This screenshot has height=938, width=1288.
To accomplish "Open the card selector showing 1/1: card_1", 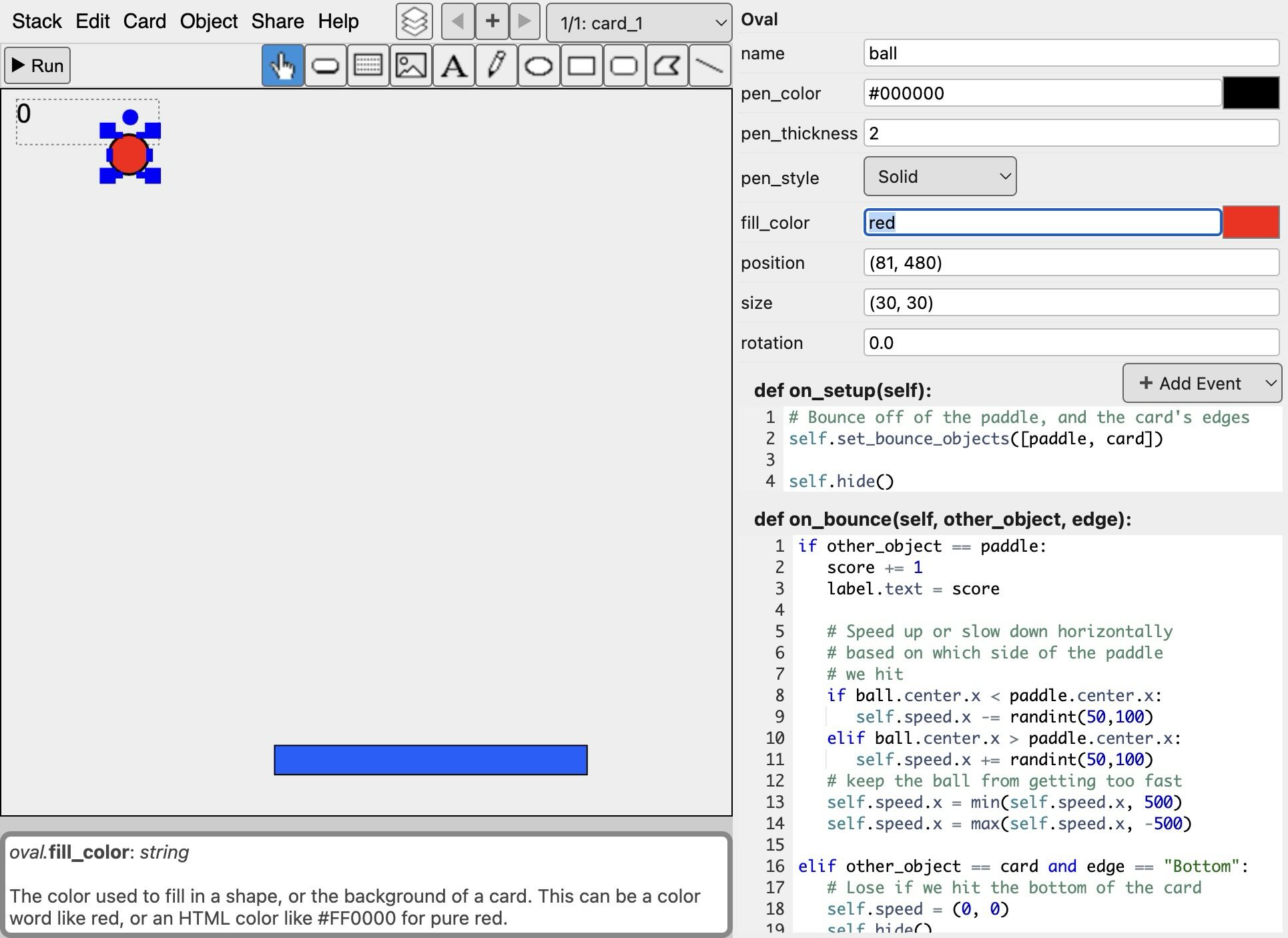I will pyautogui.click(x=639, y=23).
